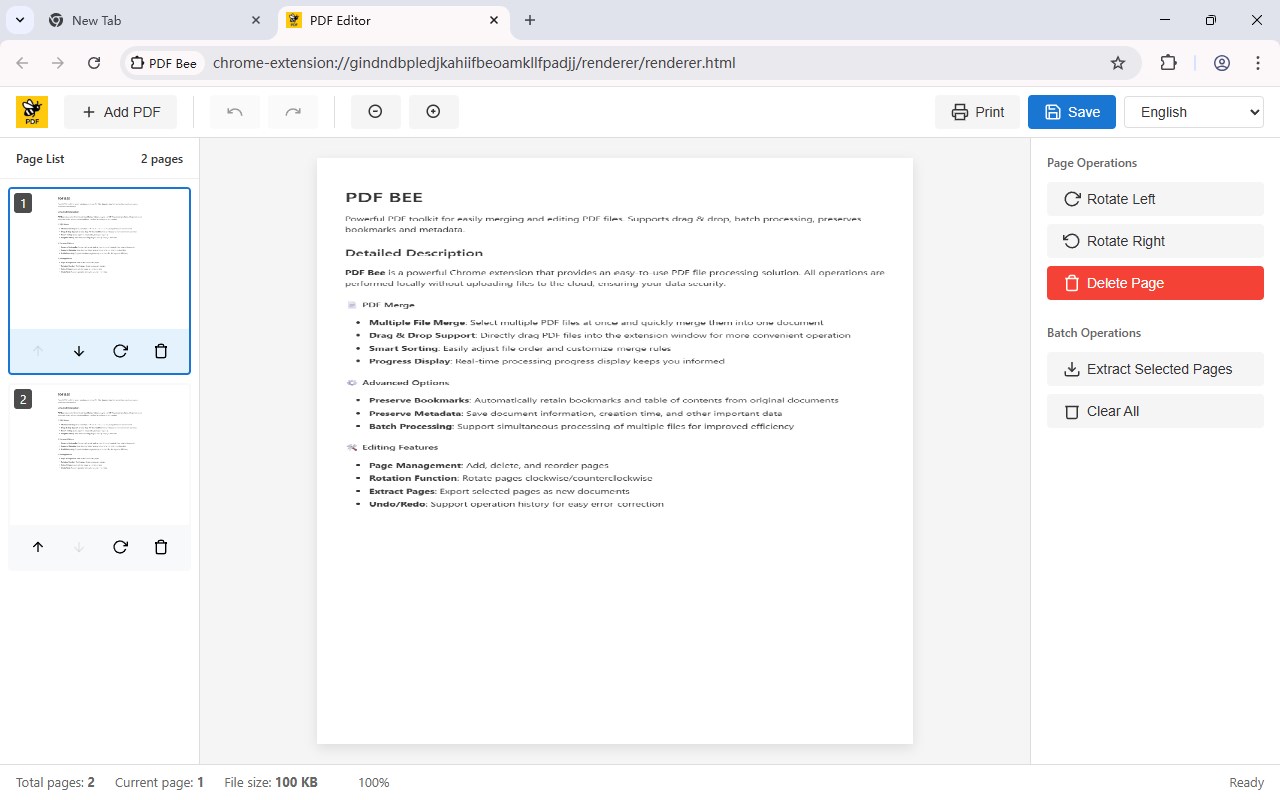Viewport: 1280px width, 800px height.
Task: Move page 2 up
Action: tap(38, 547)
